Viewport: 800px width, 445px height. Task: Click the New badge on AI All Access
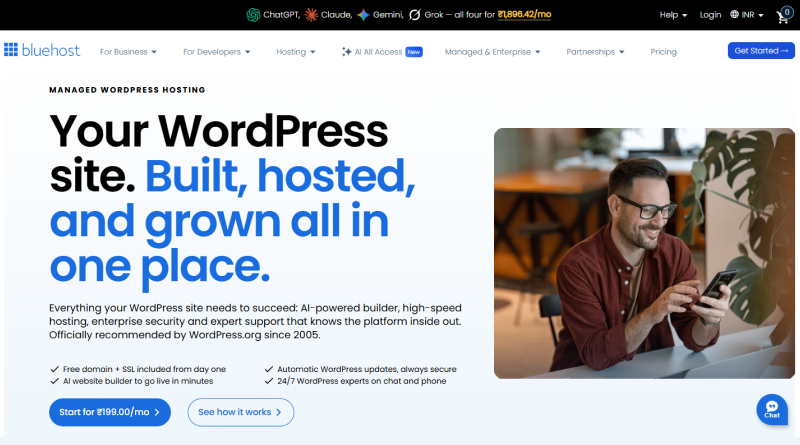coord(414,52)
